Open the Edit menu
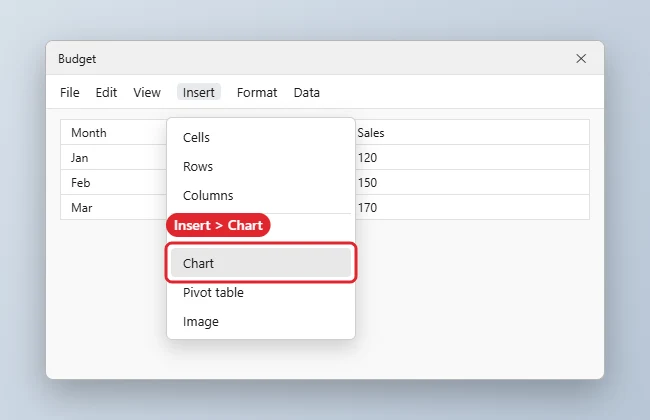This screenshot has width=650, height=420. 106,92
